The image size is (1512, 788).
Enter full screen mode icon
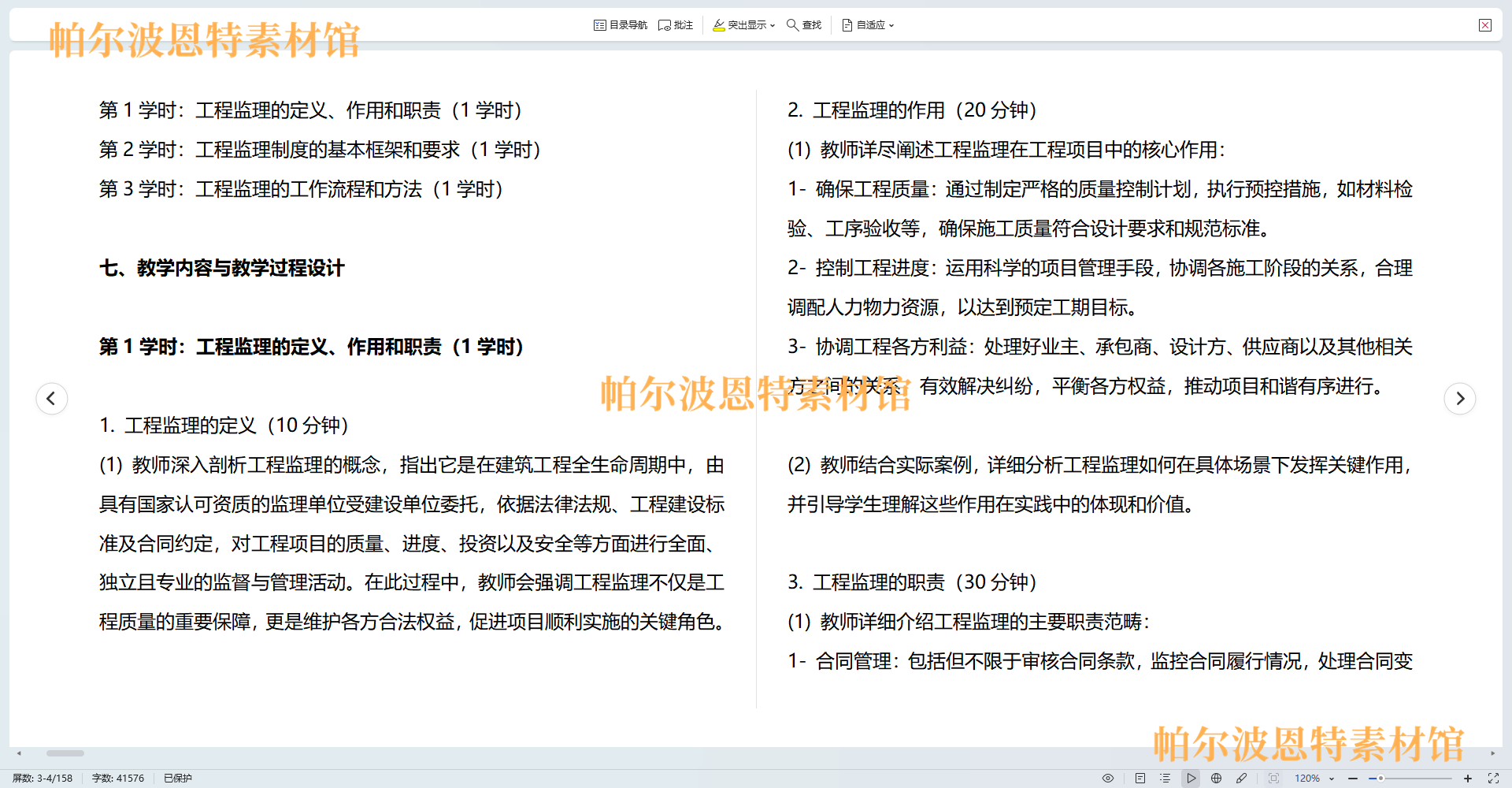pos(1493,778)
